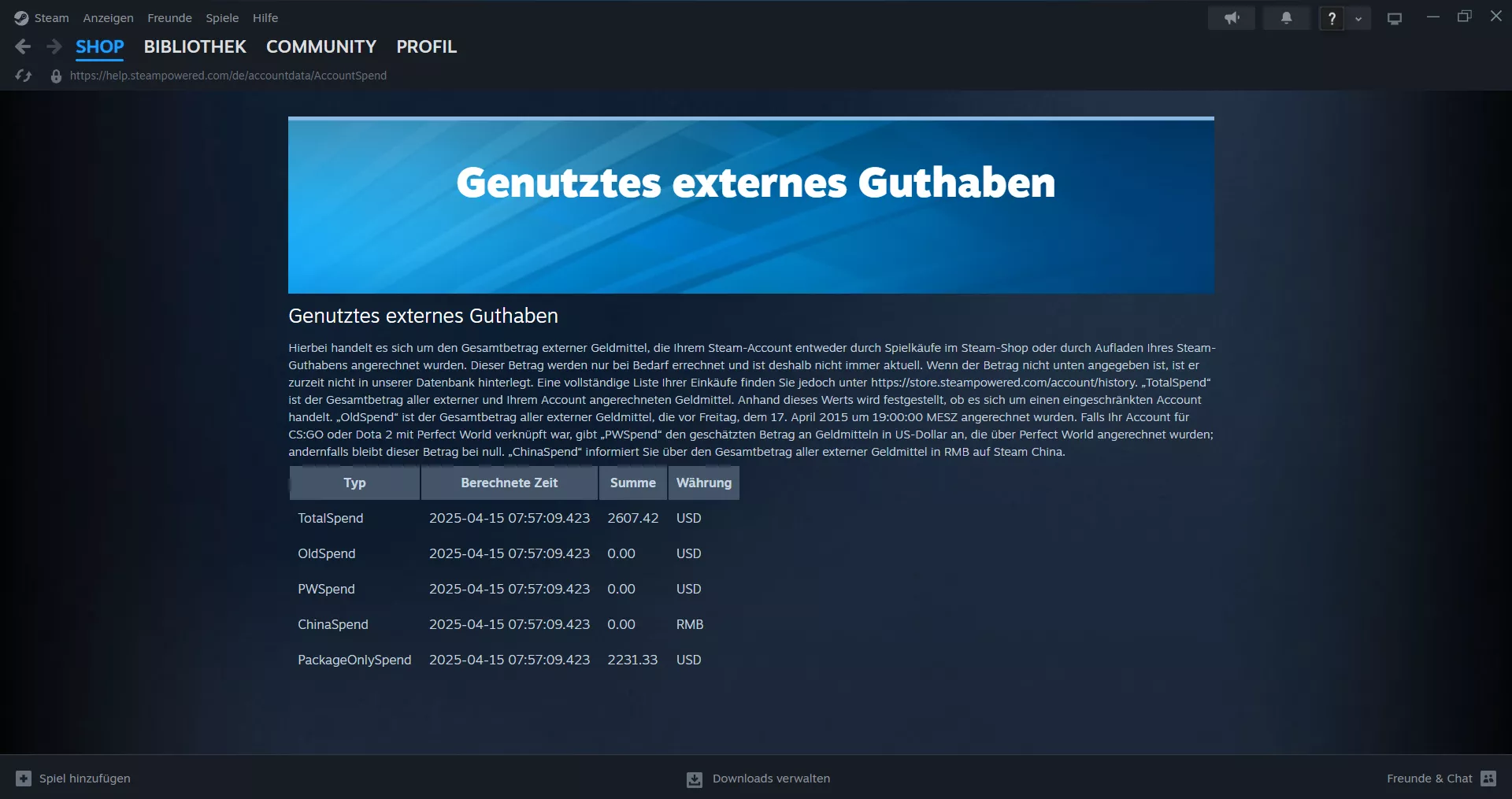Viewport: 1512px width, 799px height.
Task: Restore down the Steam window
Action: 1465,17
